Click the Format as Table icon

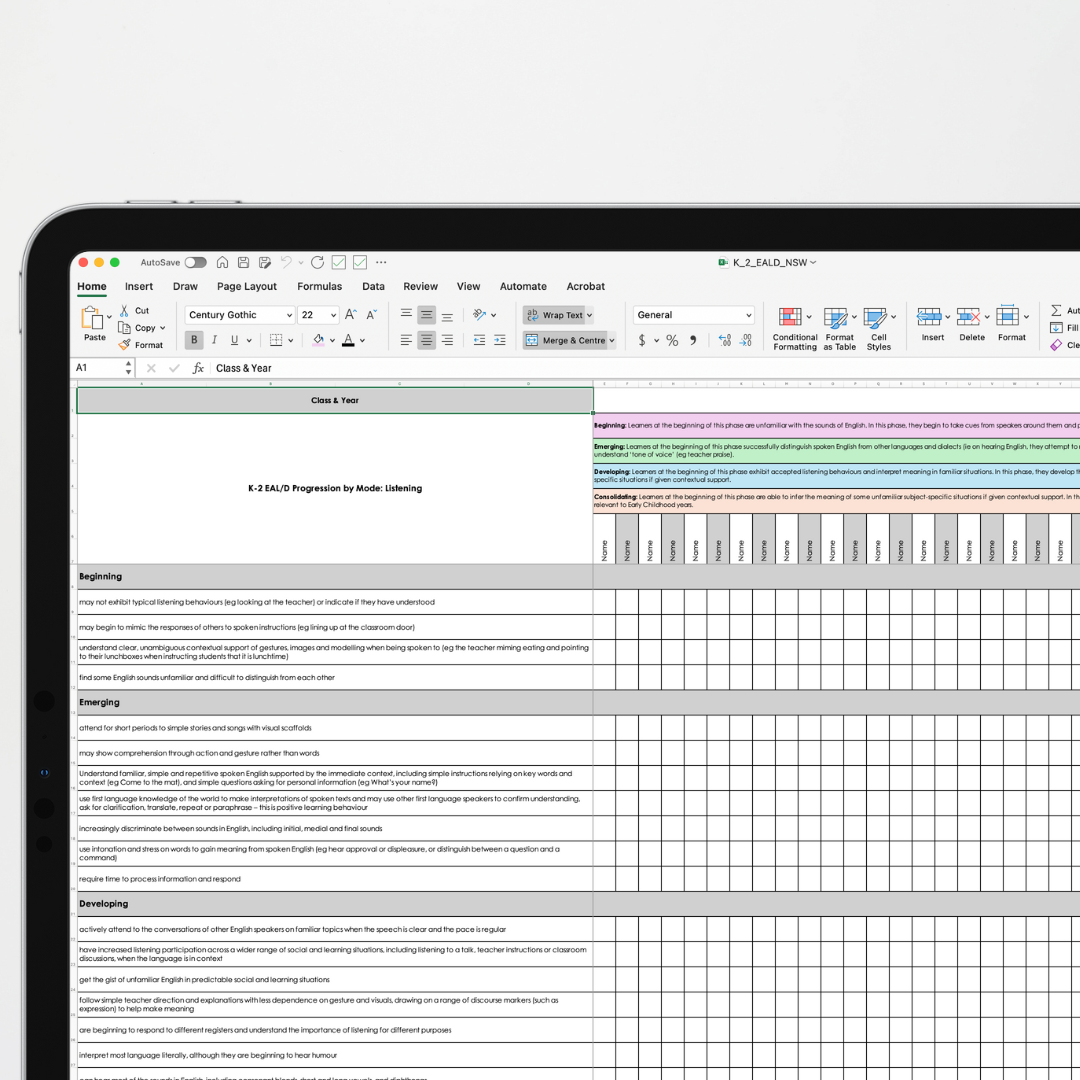point(838,317)
